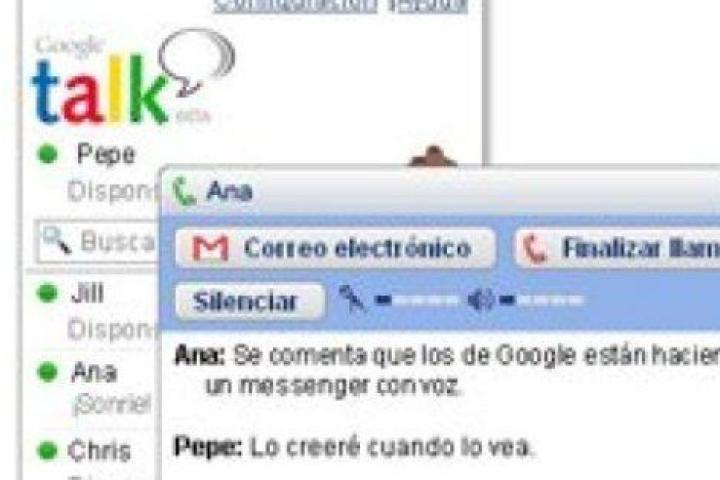The image size is (720, 480).
Task: Click the green phone icon beside Ana
Action: pyautogui.click(x=184, y=191)
